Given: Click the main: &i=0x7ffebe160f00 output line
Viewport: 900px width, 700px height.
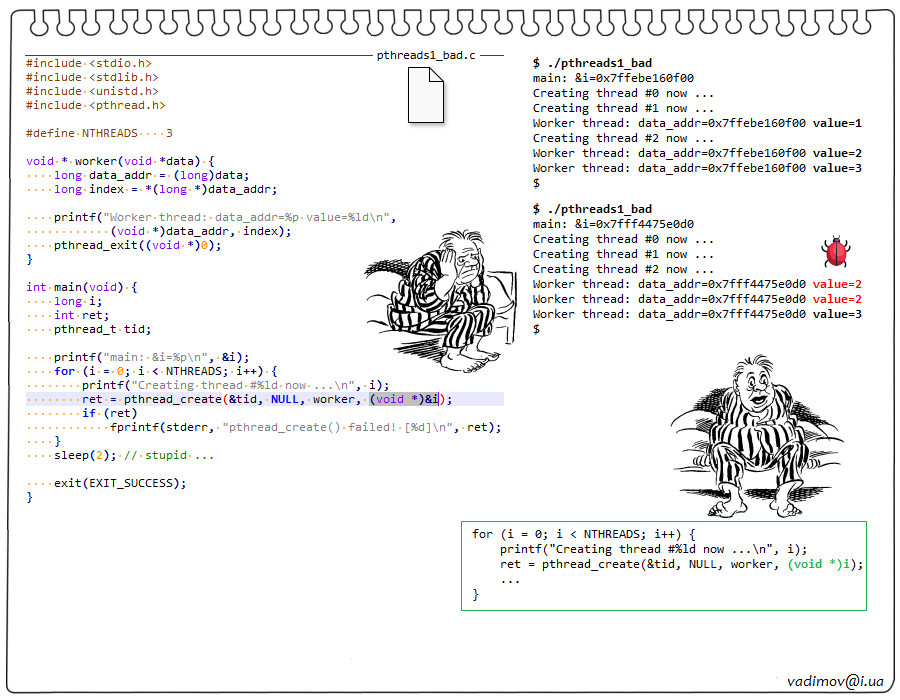Looking at the screenshot, I should 613,78.
